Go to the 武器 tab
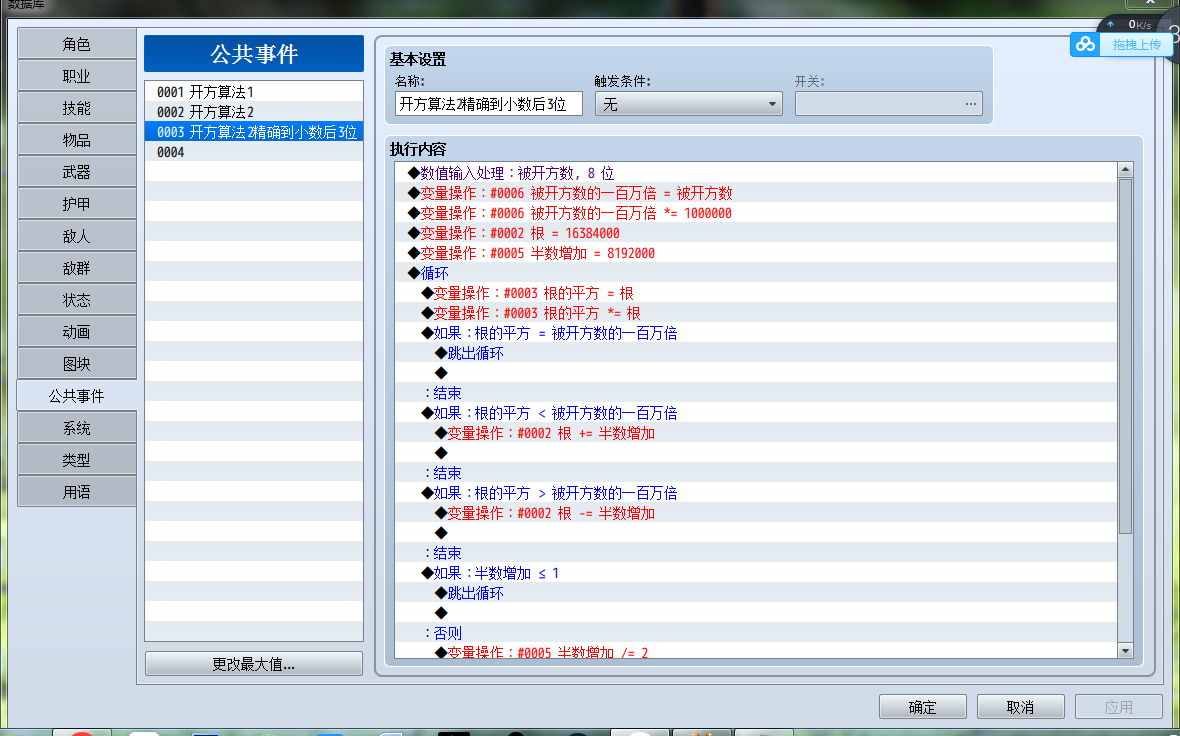Screen dimensions: 1180x736 (77, 172)
